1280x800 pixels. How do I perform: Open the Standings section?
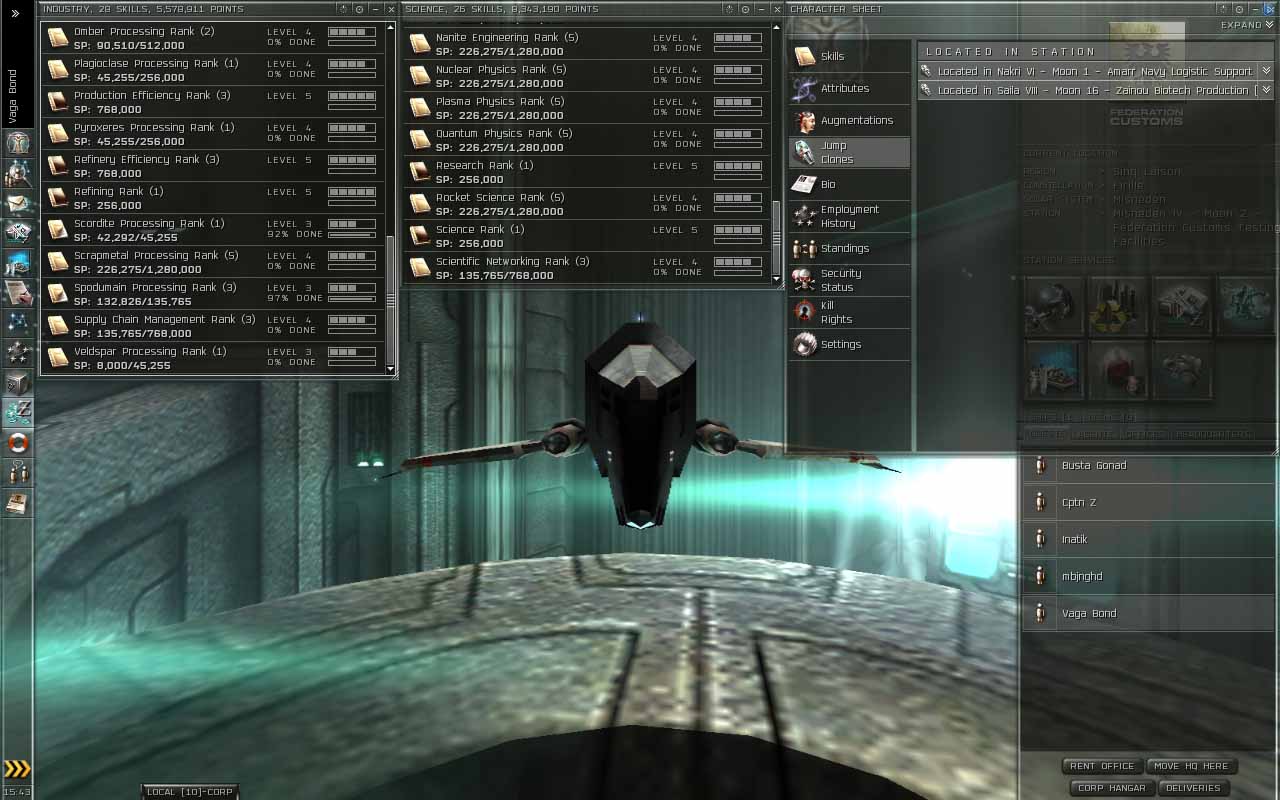click(x=849, y=248)
